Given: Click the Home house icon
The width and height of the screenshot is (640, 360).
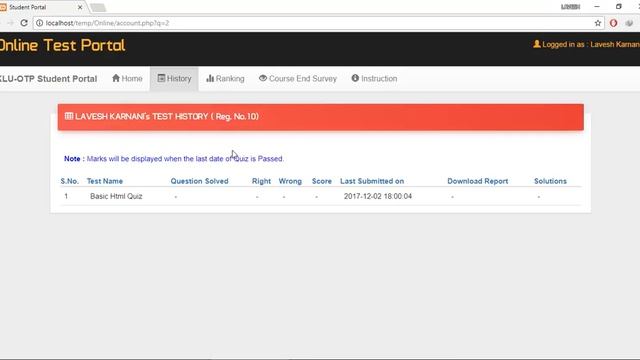Looking at the screenshot, I should [116, 78].
